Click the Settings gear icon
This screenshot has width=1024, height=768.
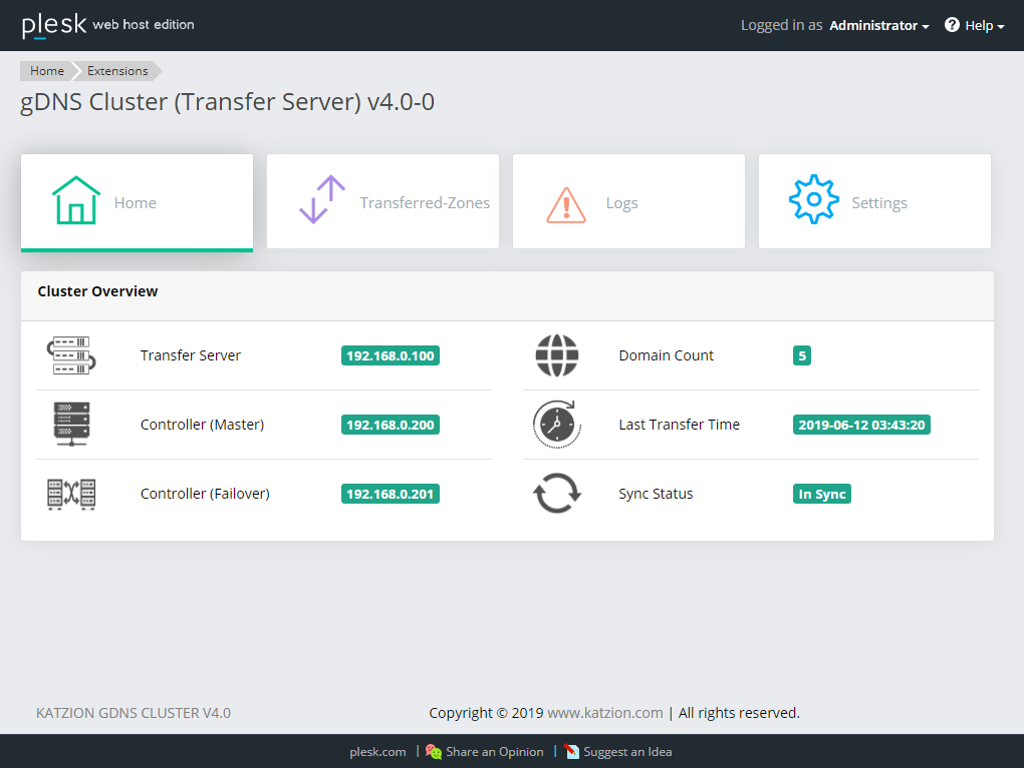pyautogui.click(x=814, y=199)
